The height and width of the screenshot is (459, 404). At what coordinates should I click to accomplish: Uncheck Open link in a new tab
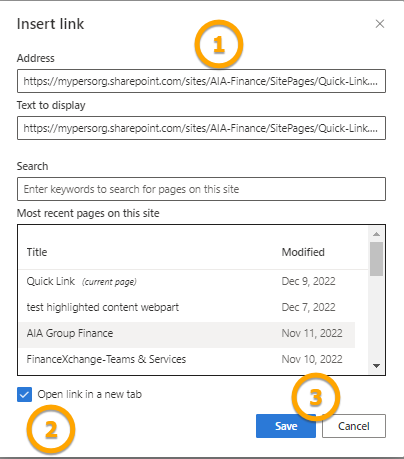24,394
